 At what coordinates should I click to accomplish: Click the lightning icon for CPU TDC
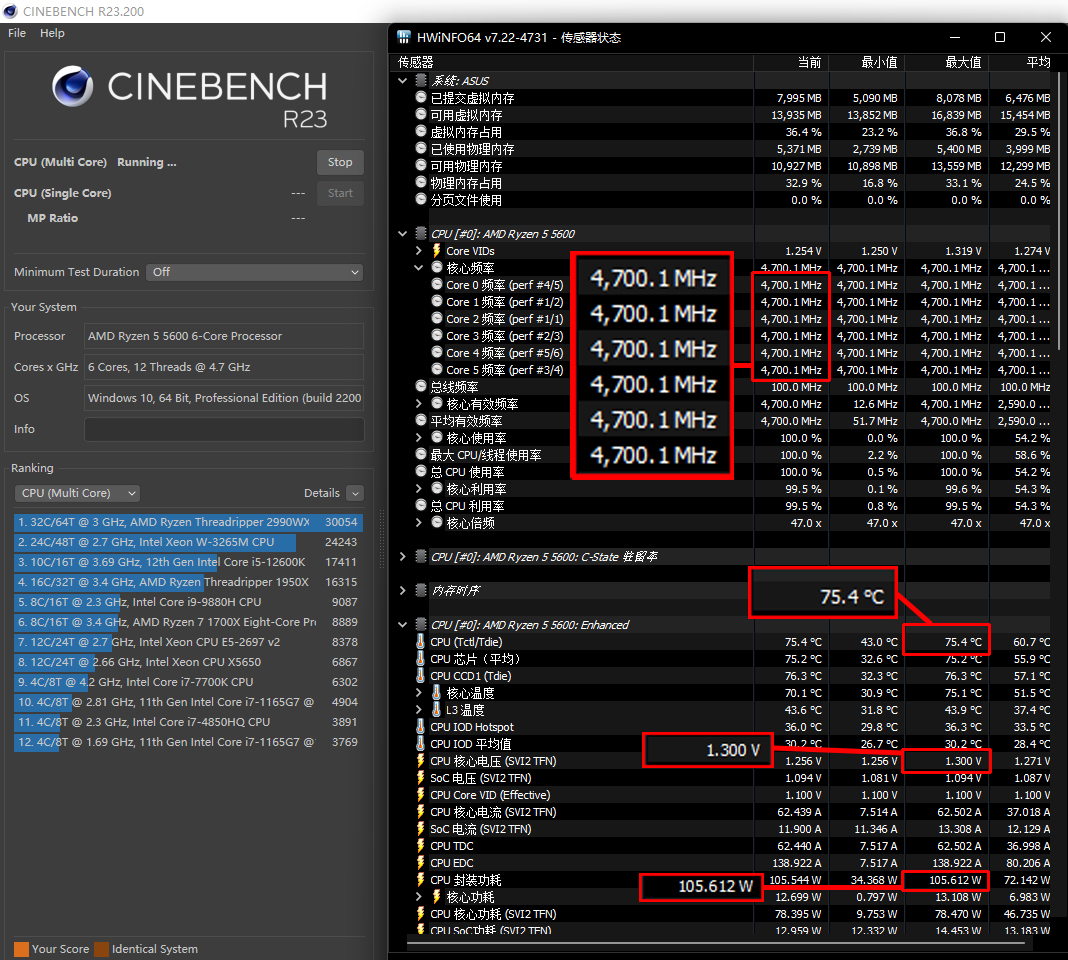pos(420,846)
